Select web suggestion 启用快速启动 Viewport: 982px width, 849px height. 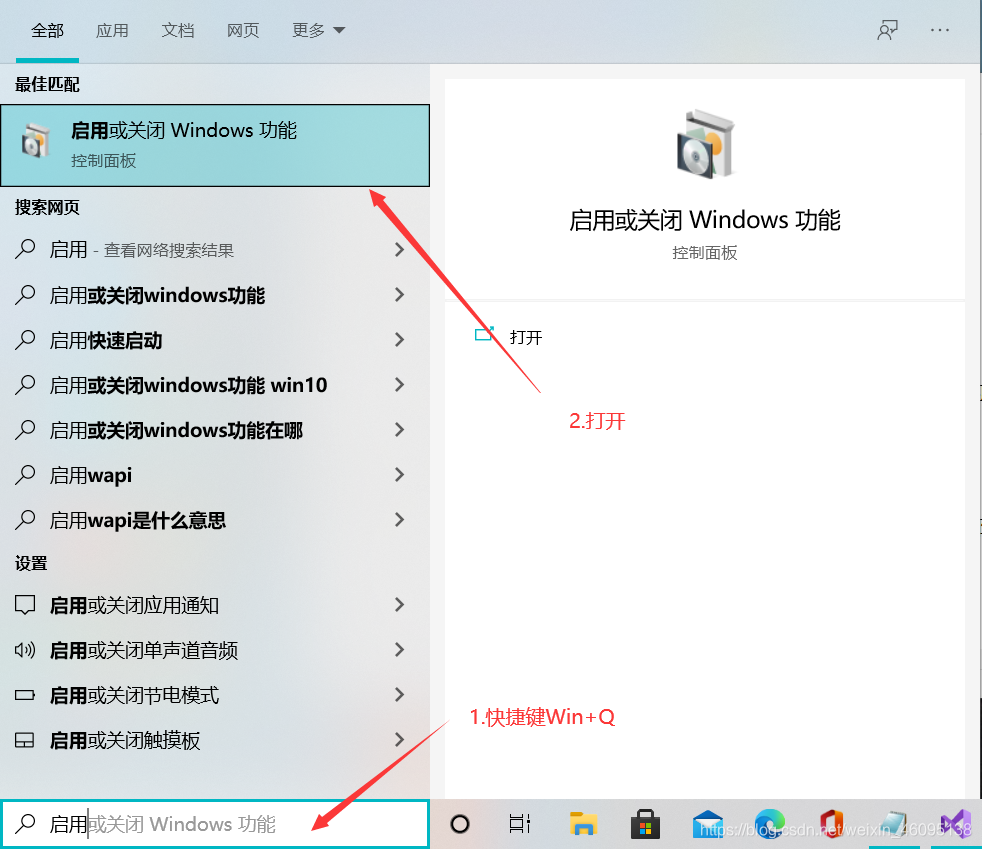coord(215,340)
